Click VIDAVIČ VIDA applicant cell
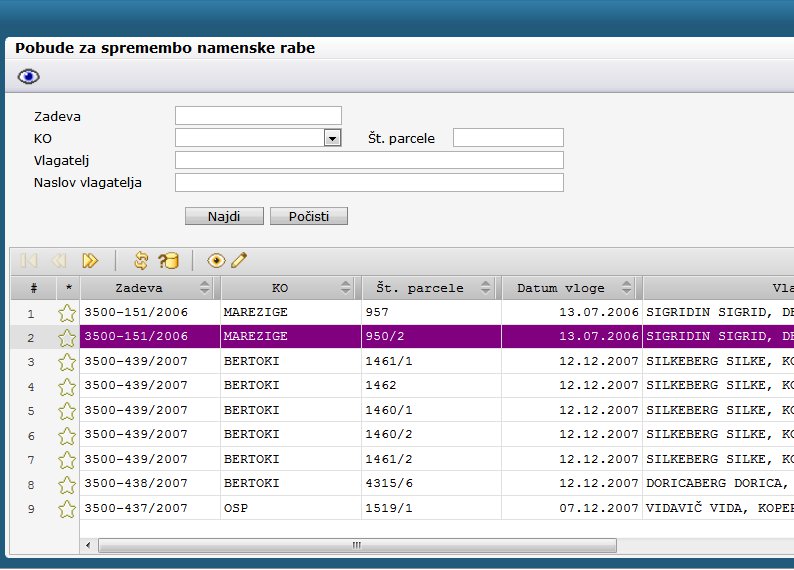The image size is (794, 570). click(718, 508)
